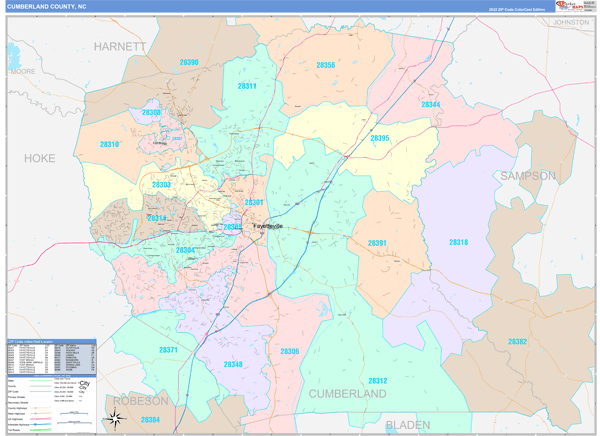The image size is (600, 436).
Task: Click the SAMPSON county label
Action: pos(528,176)
